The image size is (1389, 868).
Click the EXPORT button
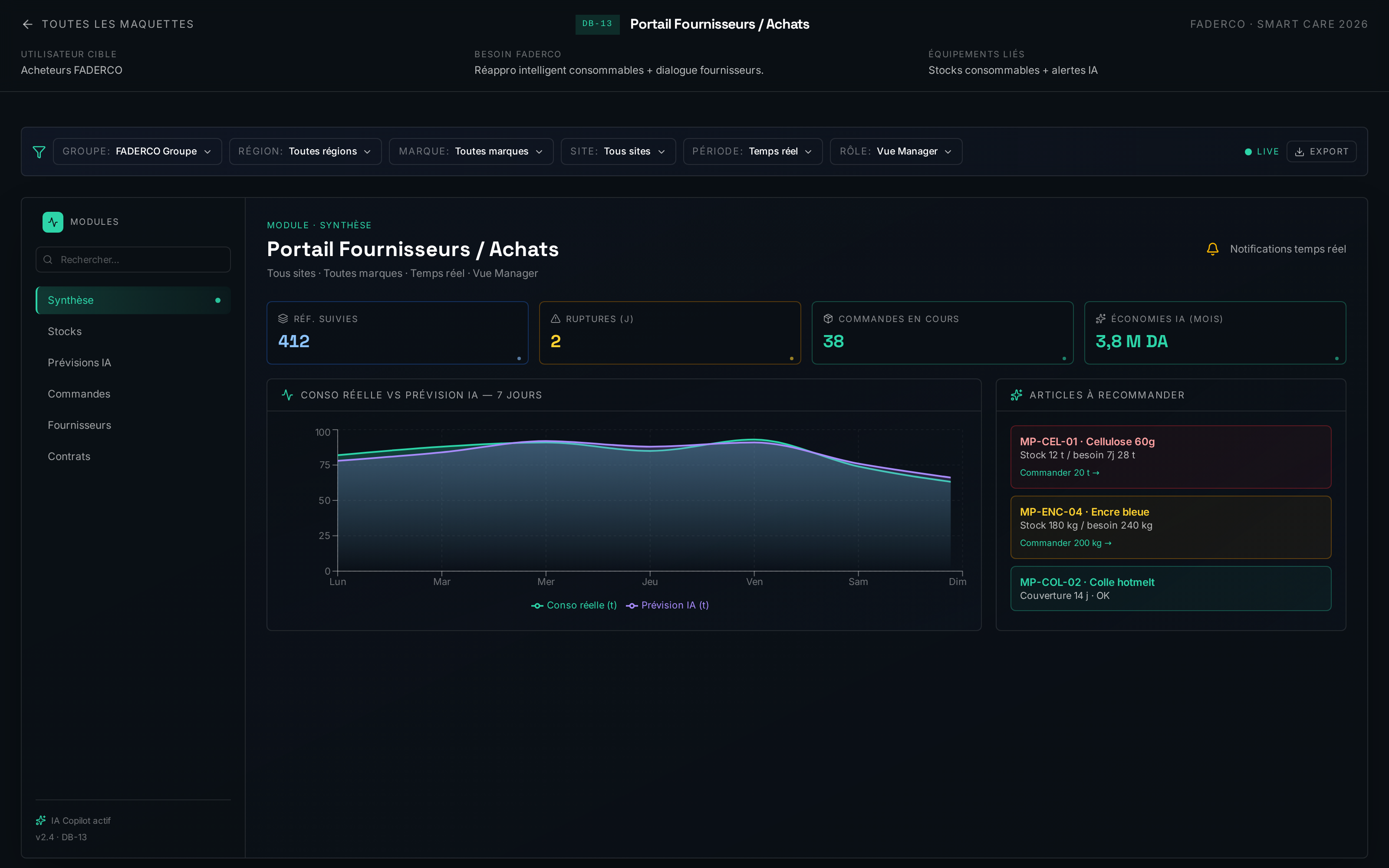click(1321, 151)
